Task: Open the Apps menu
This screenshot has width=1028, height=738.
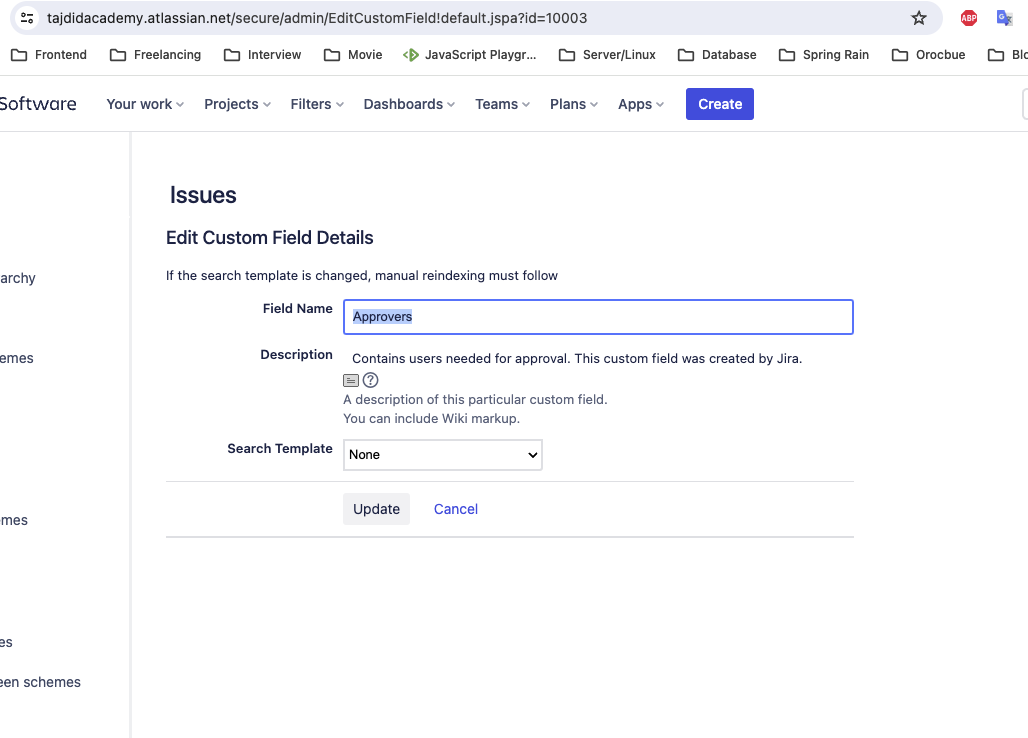Action: (x=641, y=104)
